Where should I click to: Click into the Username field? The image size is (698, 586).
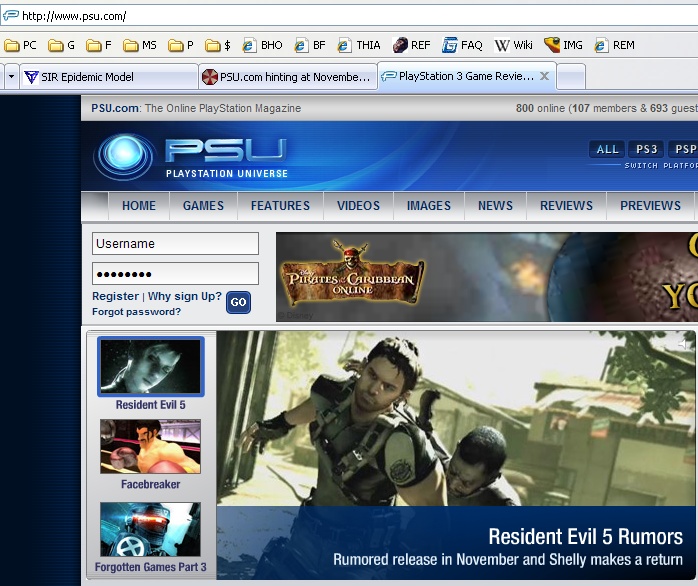point(175,243)
